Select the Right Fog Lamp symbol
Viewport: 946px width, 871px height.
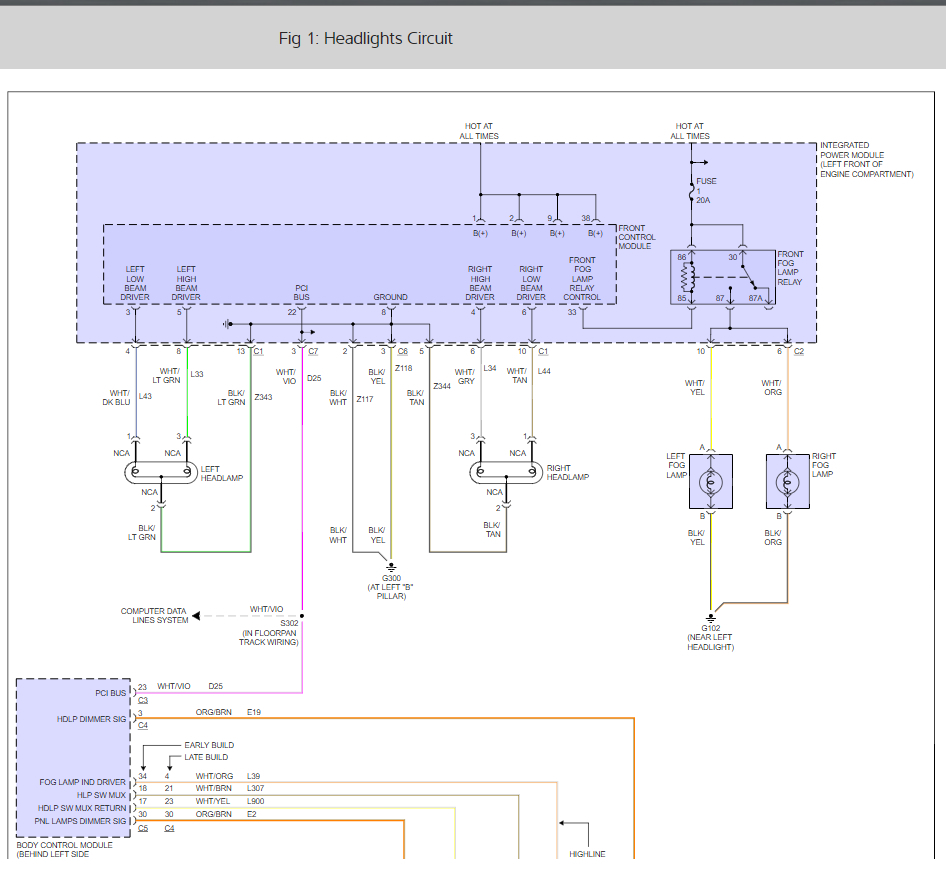pyautogui.click(x=787, y=482)
